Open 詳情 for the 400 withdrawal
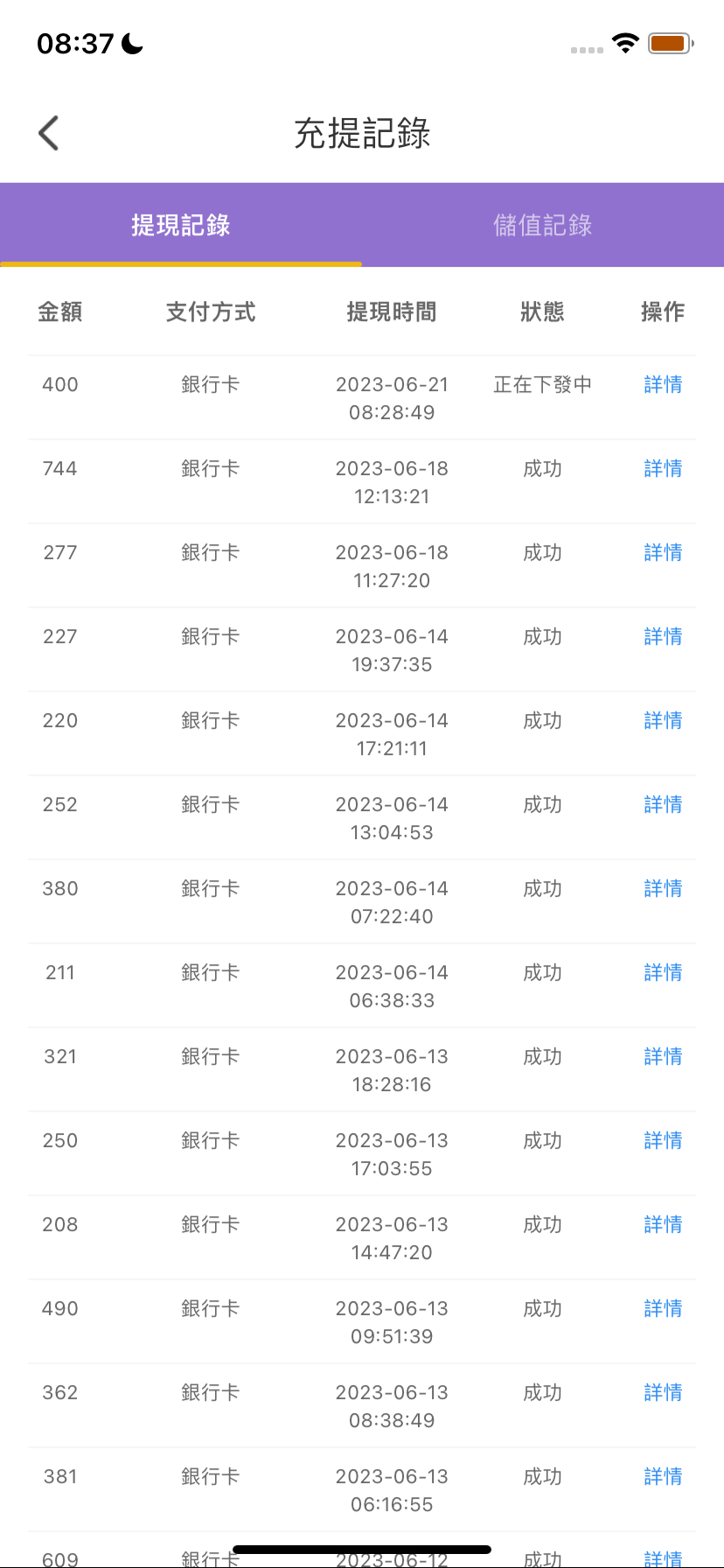 (663, 384)
